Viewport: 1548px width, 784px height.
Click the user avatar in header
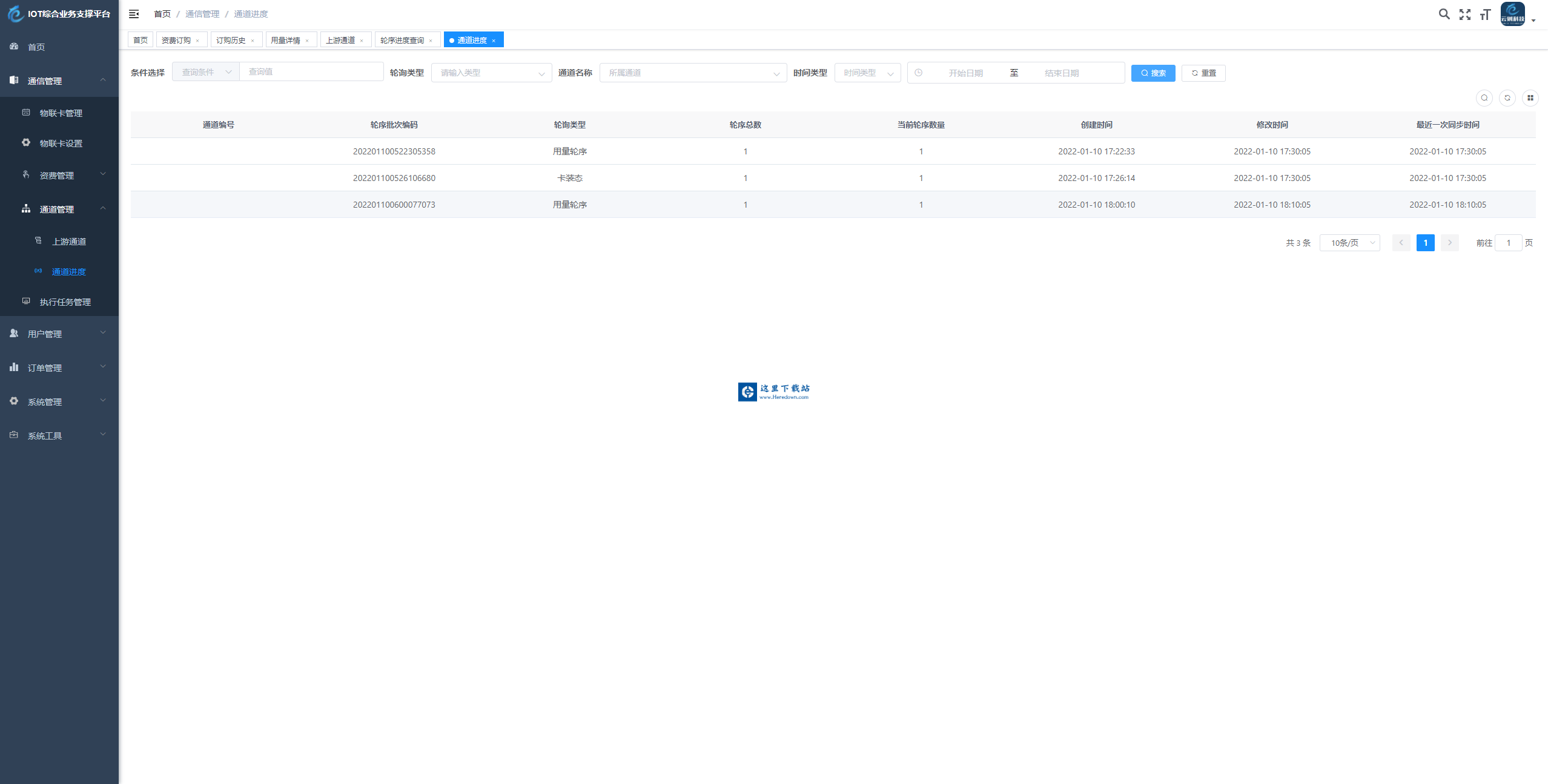point(1512,14)
